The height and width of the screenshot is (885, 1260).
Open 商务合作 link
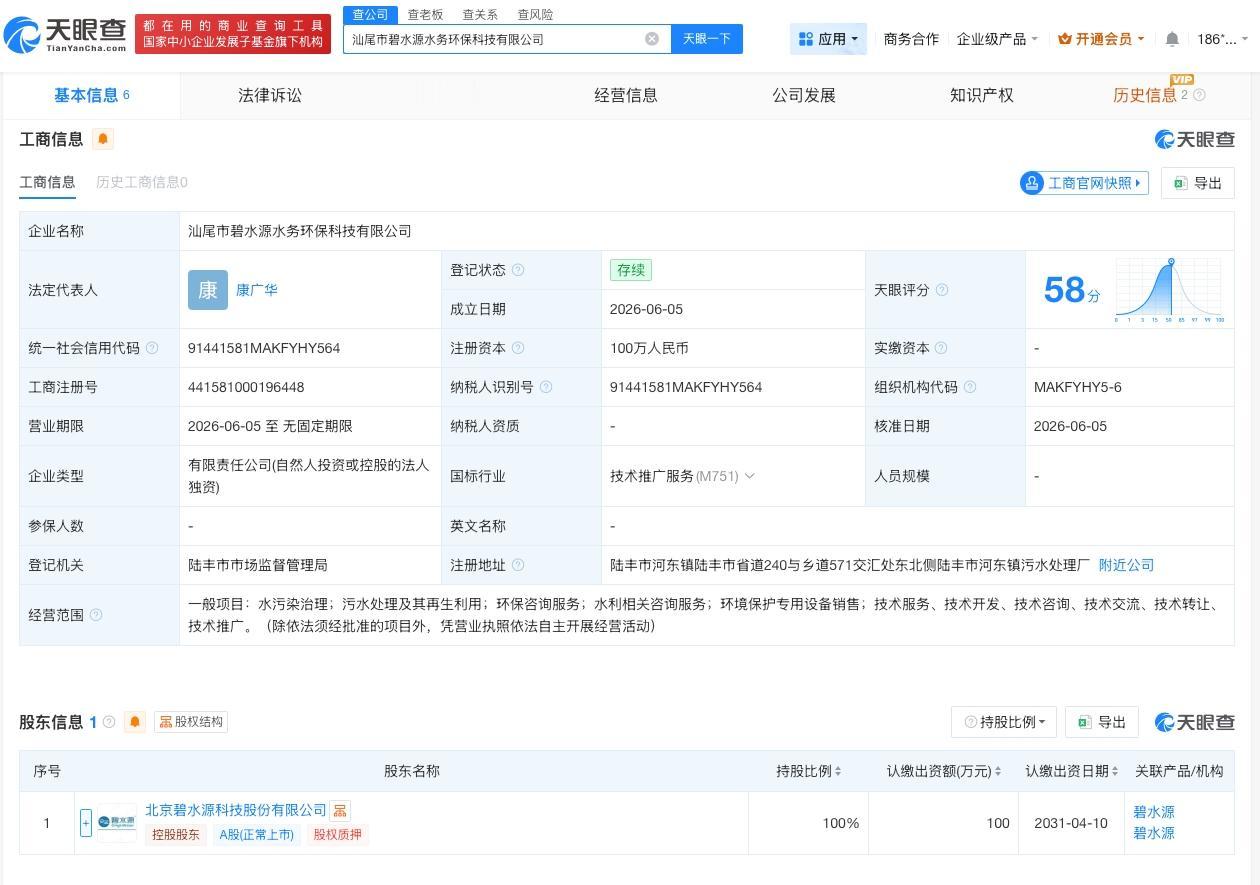point(911,39)
